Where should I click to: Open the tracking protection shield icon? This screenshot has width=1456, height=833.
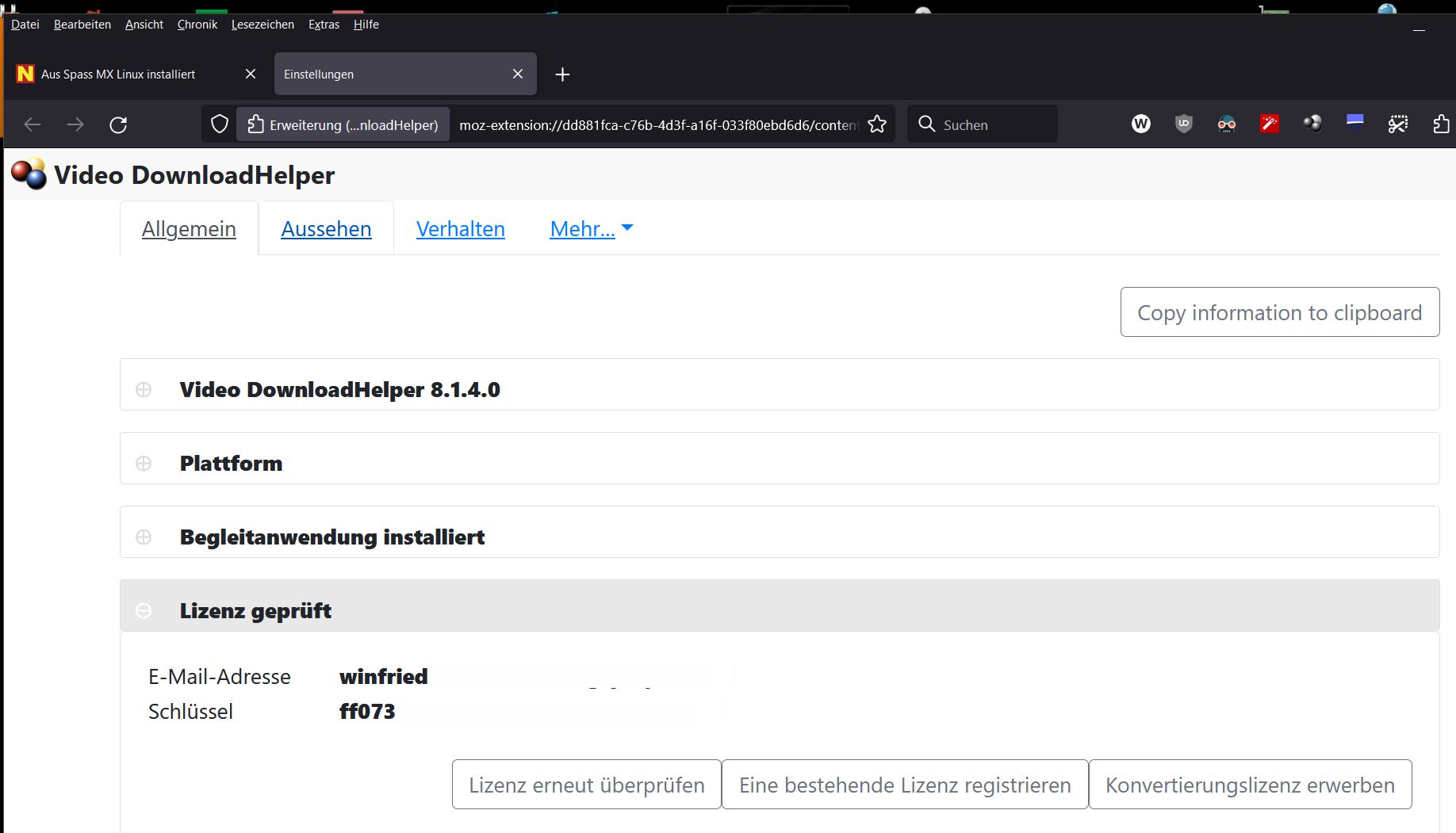(x=220, y=124)
